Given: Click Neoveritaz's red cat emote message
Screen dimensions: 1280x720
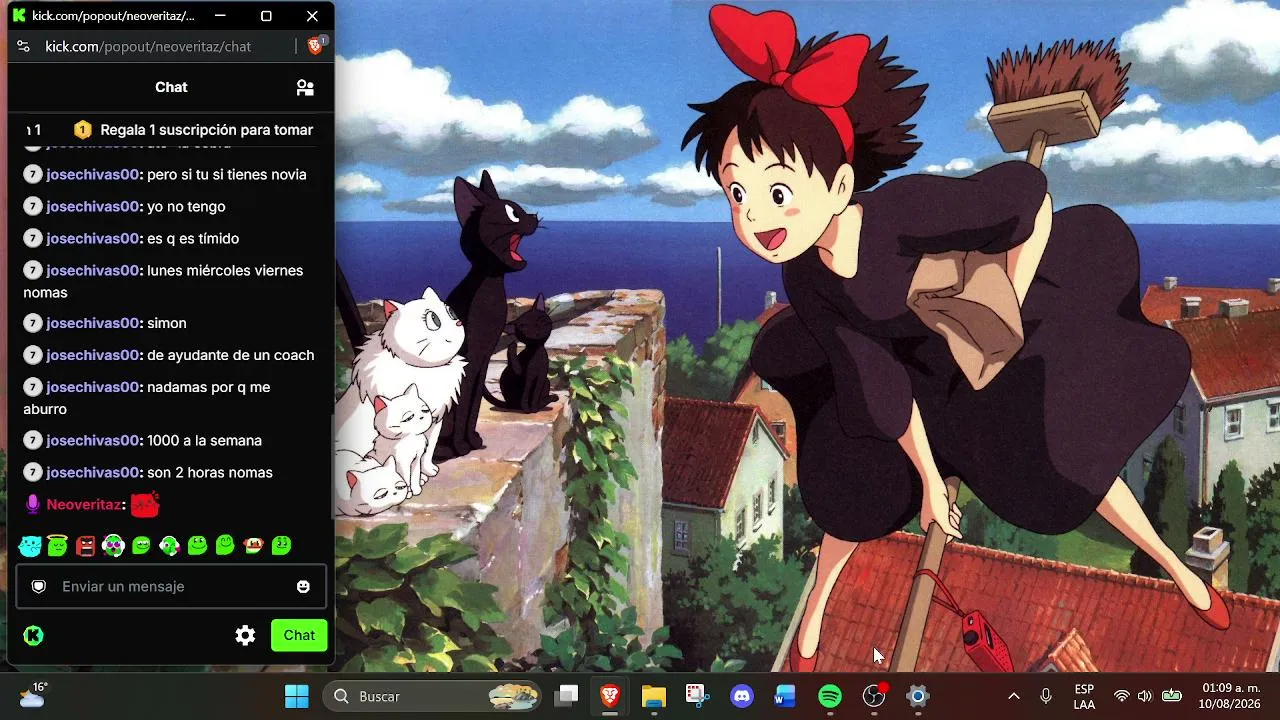Looking at the screenshot, I should [145, 505].
